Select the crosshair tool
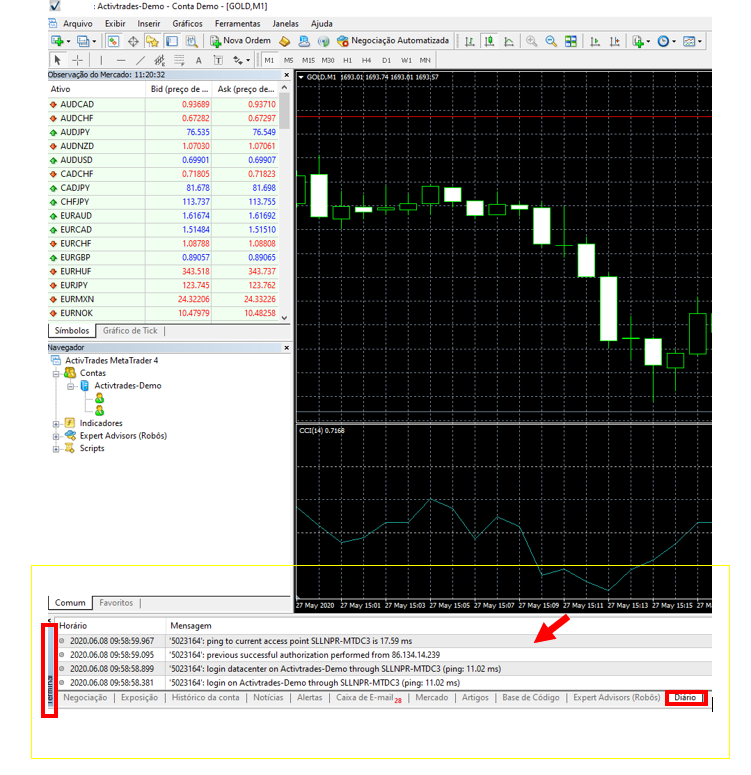This screenshot has width=751, height=775. pos(78,60)
